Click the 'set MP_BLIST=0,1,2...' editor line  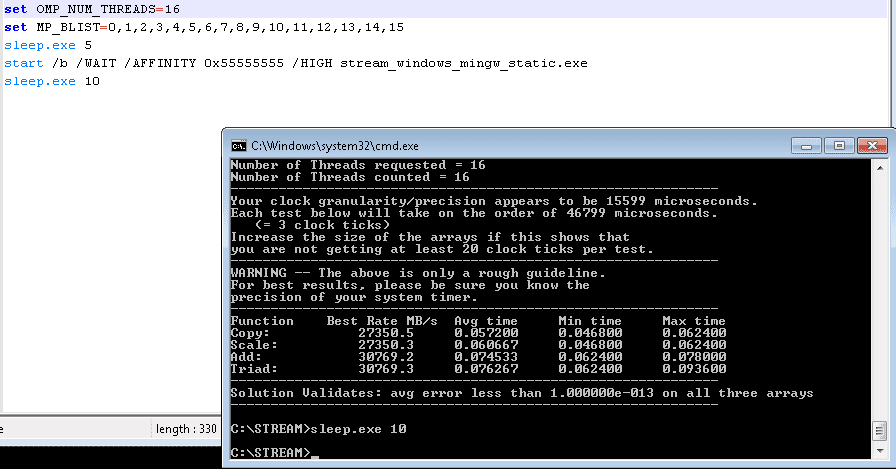pos(204,27)
